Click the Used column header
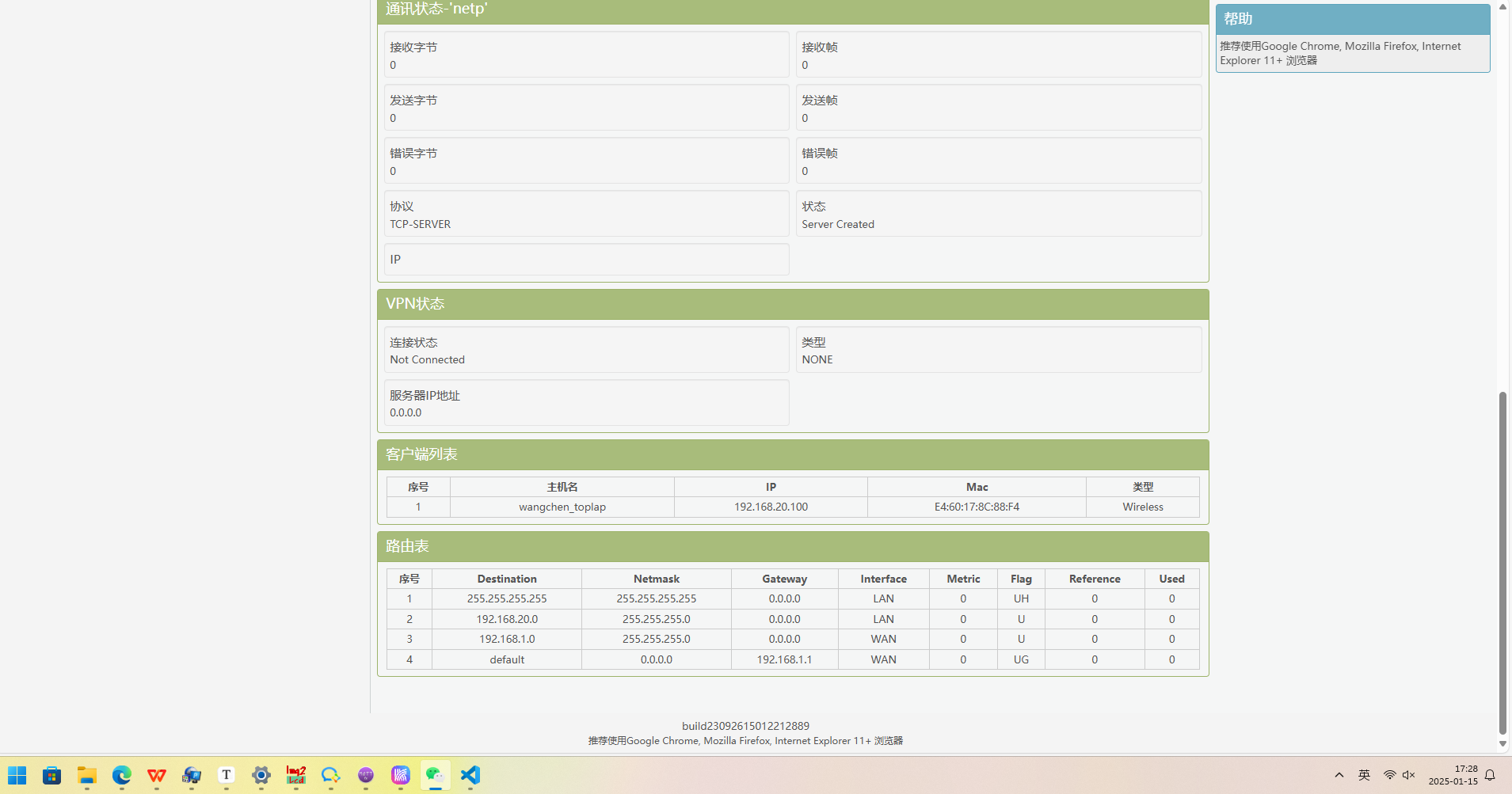Image resolution: width=1512 pixels, height=794 pixels. coord(1172,579)
